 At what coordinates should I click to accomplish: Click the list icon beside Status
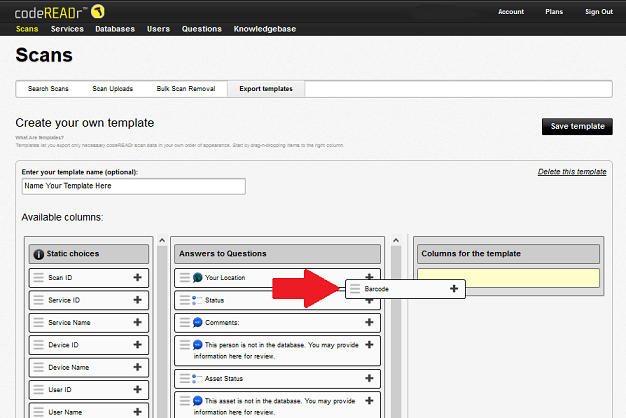[x=197, y=300]
